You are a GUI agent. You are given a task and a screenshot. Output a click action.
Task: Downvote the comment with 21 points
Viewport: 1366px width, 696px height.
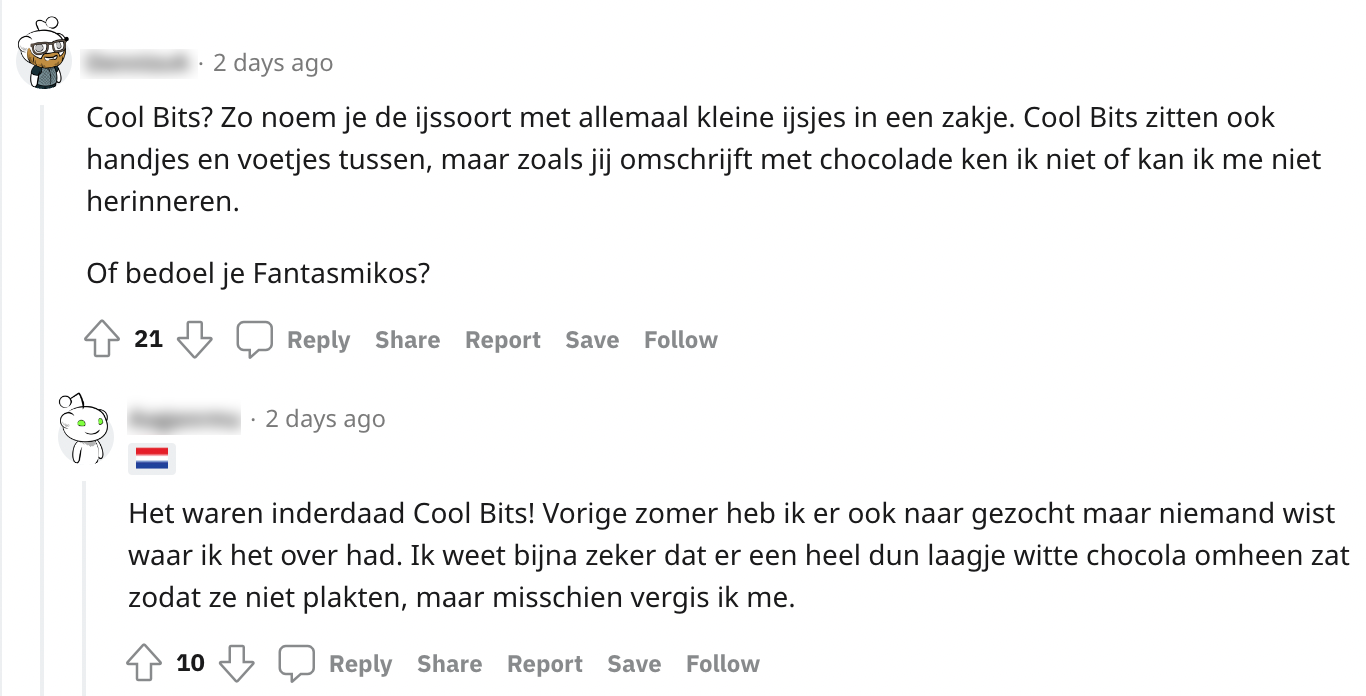[194, 340]
